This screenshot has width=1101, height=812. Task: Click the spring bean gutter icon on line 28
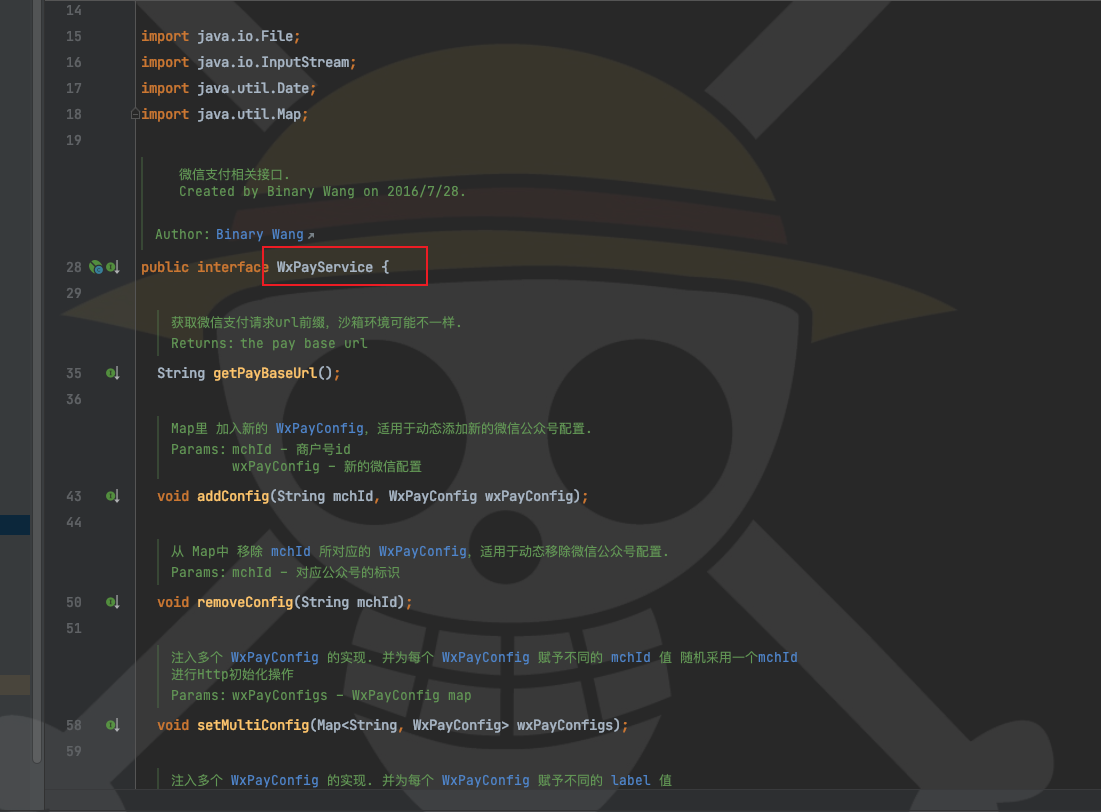tap(95, 267)
